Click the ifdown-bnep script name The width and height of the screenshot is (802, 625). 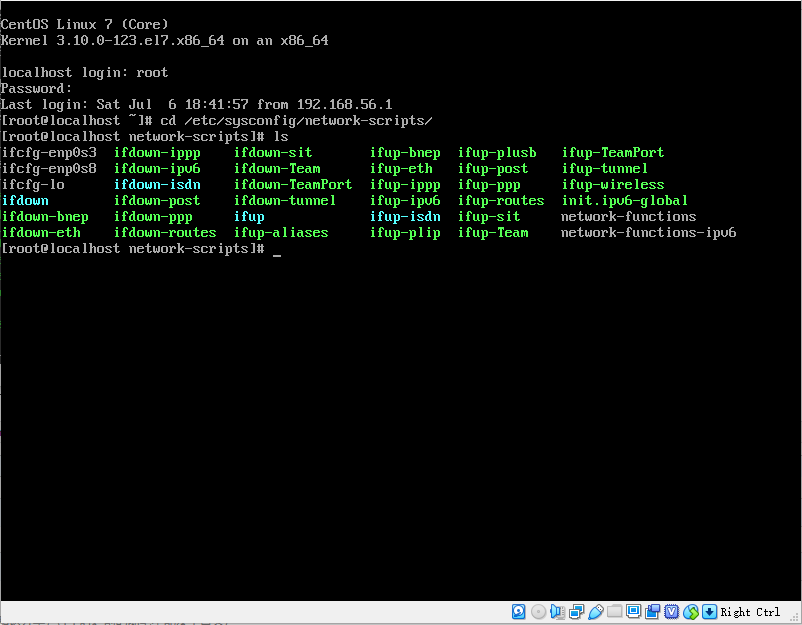point(45,217)
